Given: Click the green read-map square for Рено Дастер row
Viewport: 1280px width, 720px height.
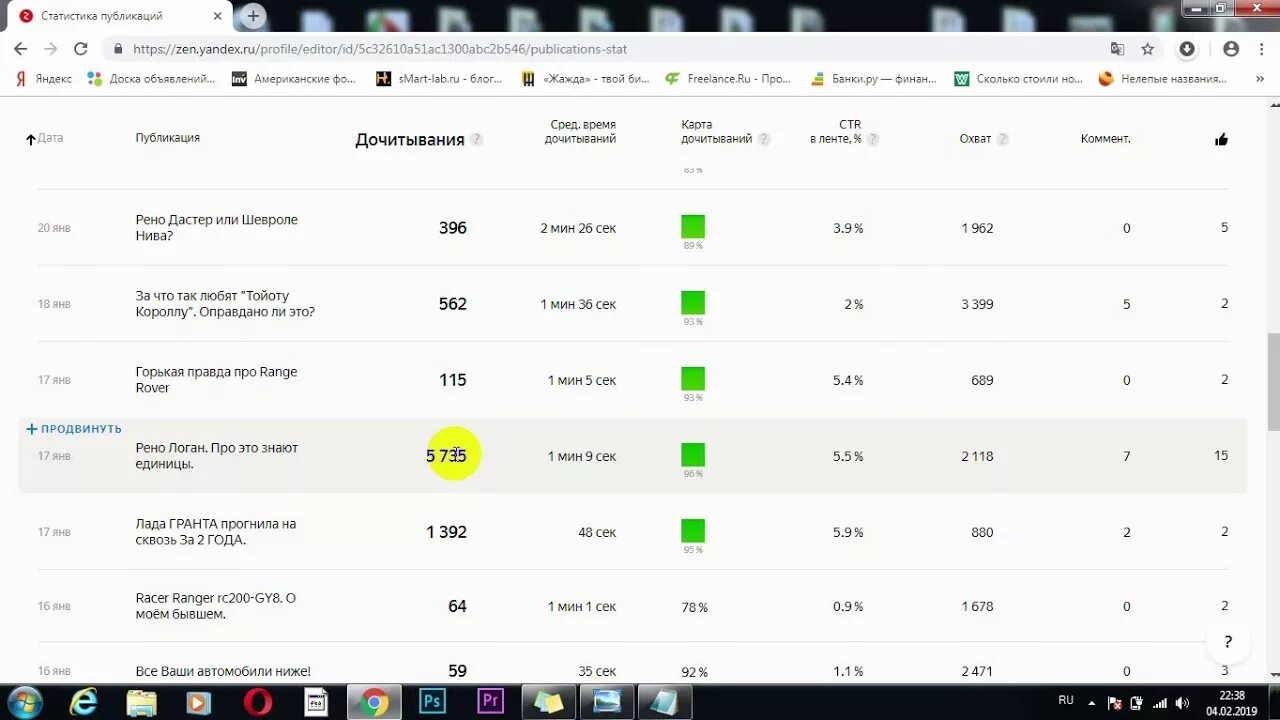Looking at the screenshot, I should point(693,227).
